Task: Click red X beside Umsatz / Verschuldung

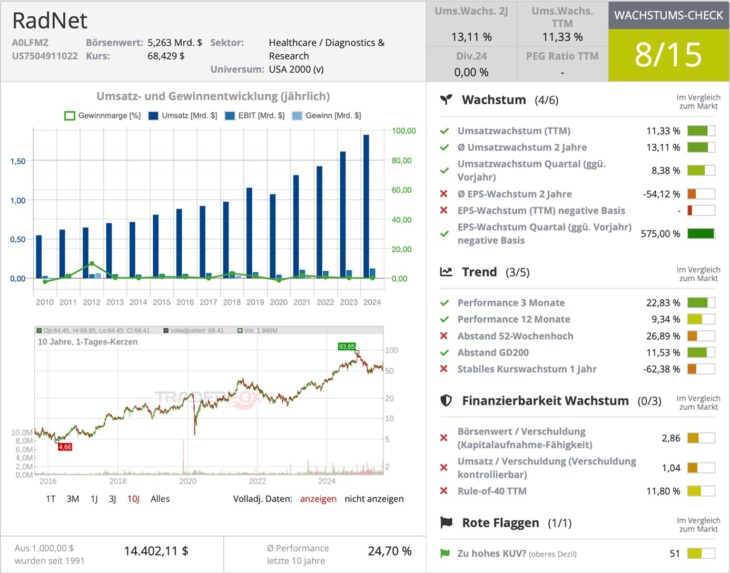Action: click(x=444, y=467)
